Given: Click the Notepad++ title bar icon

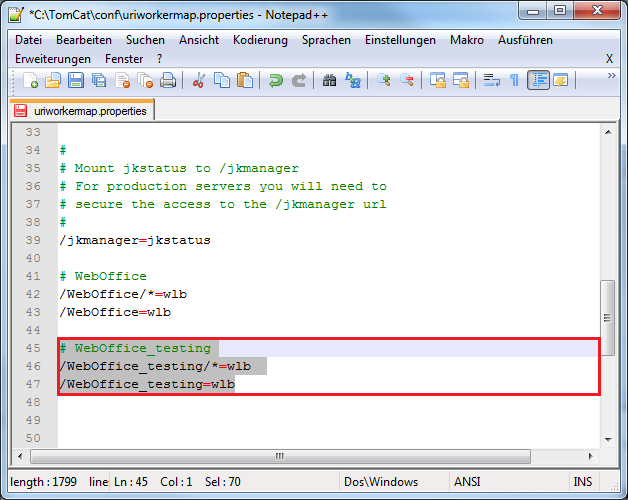Looking at the screenshot, I should [16, 14].
